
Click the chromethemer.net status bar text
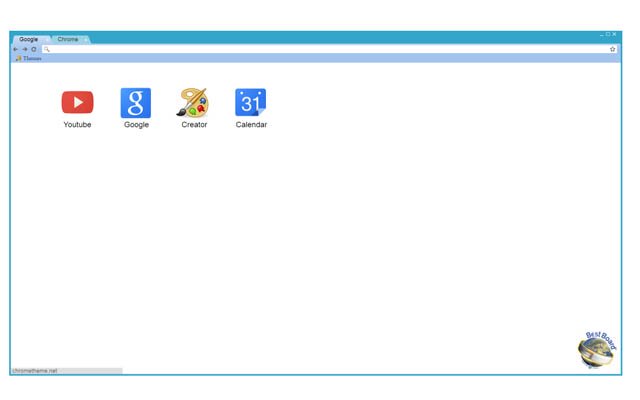coord(35,371)
